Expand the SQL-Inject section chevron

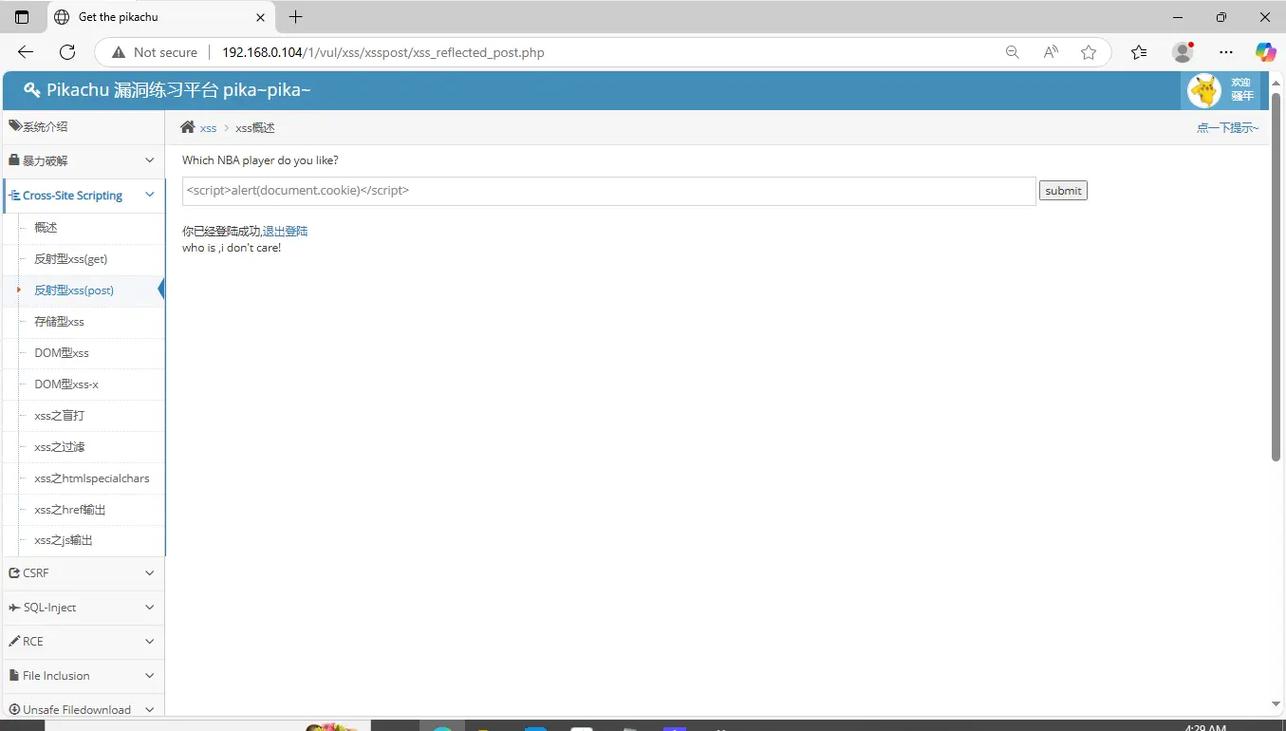(150, 607)
